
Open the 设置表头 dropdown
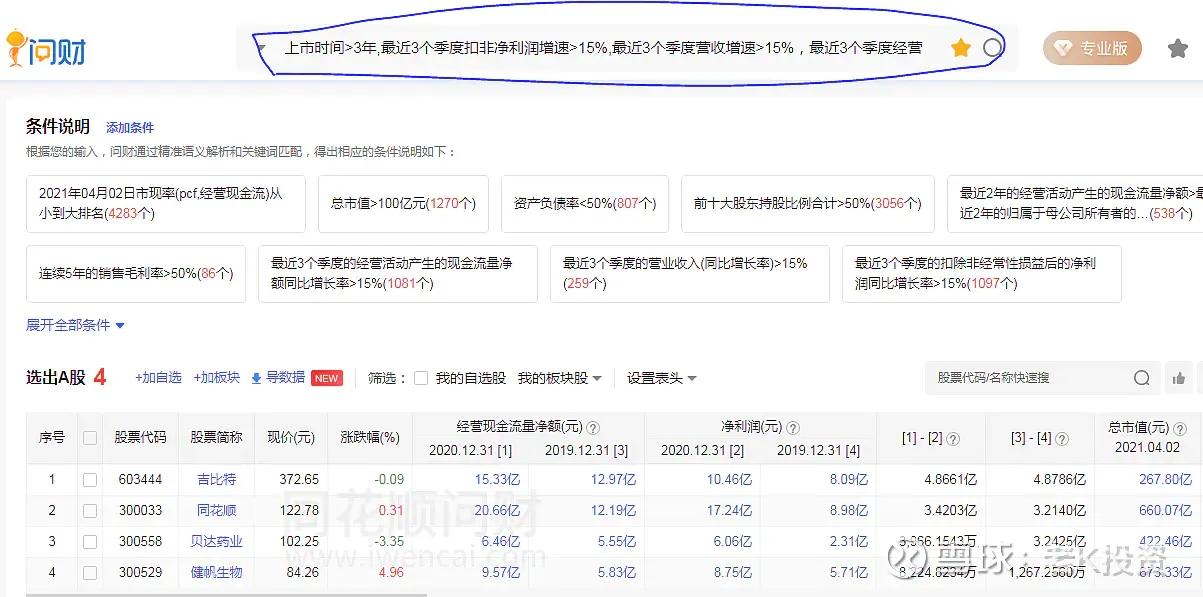[x=661, y=378]
